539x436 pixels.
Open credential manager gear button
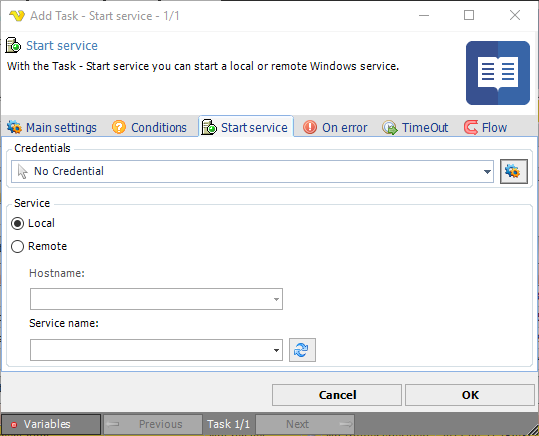tap(514, 171)
